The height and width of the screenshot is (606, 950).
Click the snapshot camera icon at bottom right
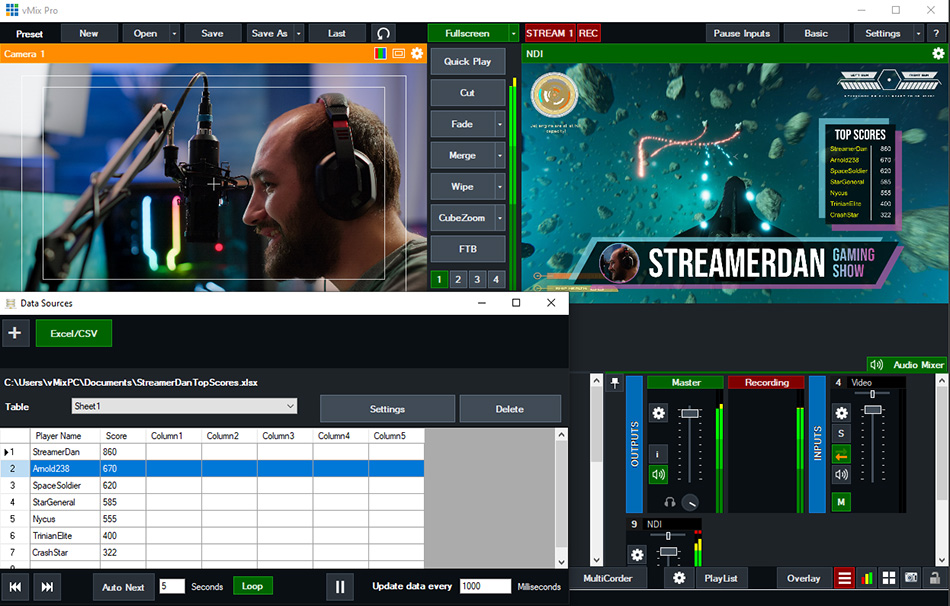pyautogui.click(x=911, y=578)
